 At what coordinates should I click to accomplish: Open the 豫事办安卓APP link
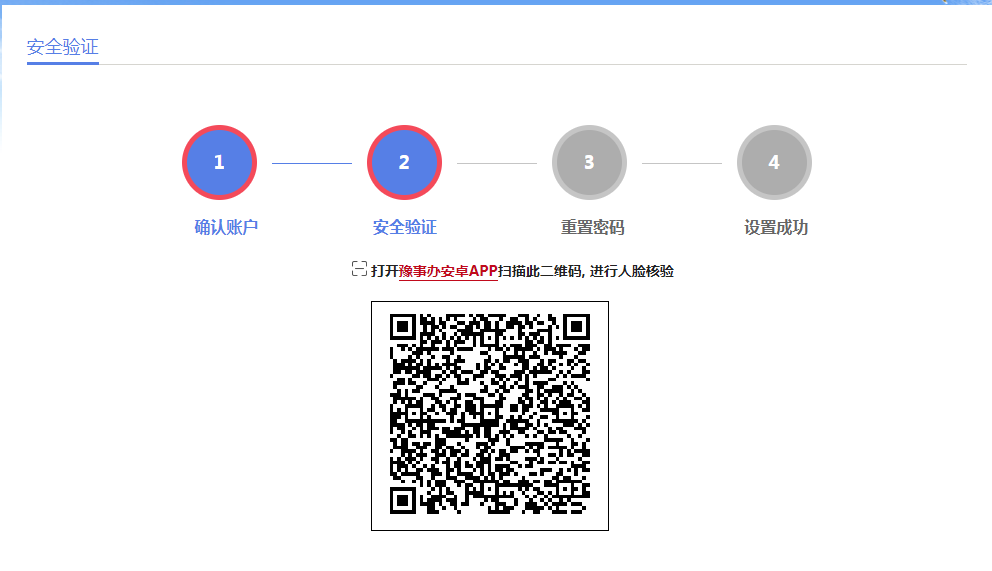(448, 271)
